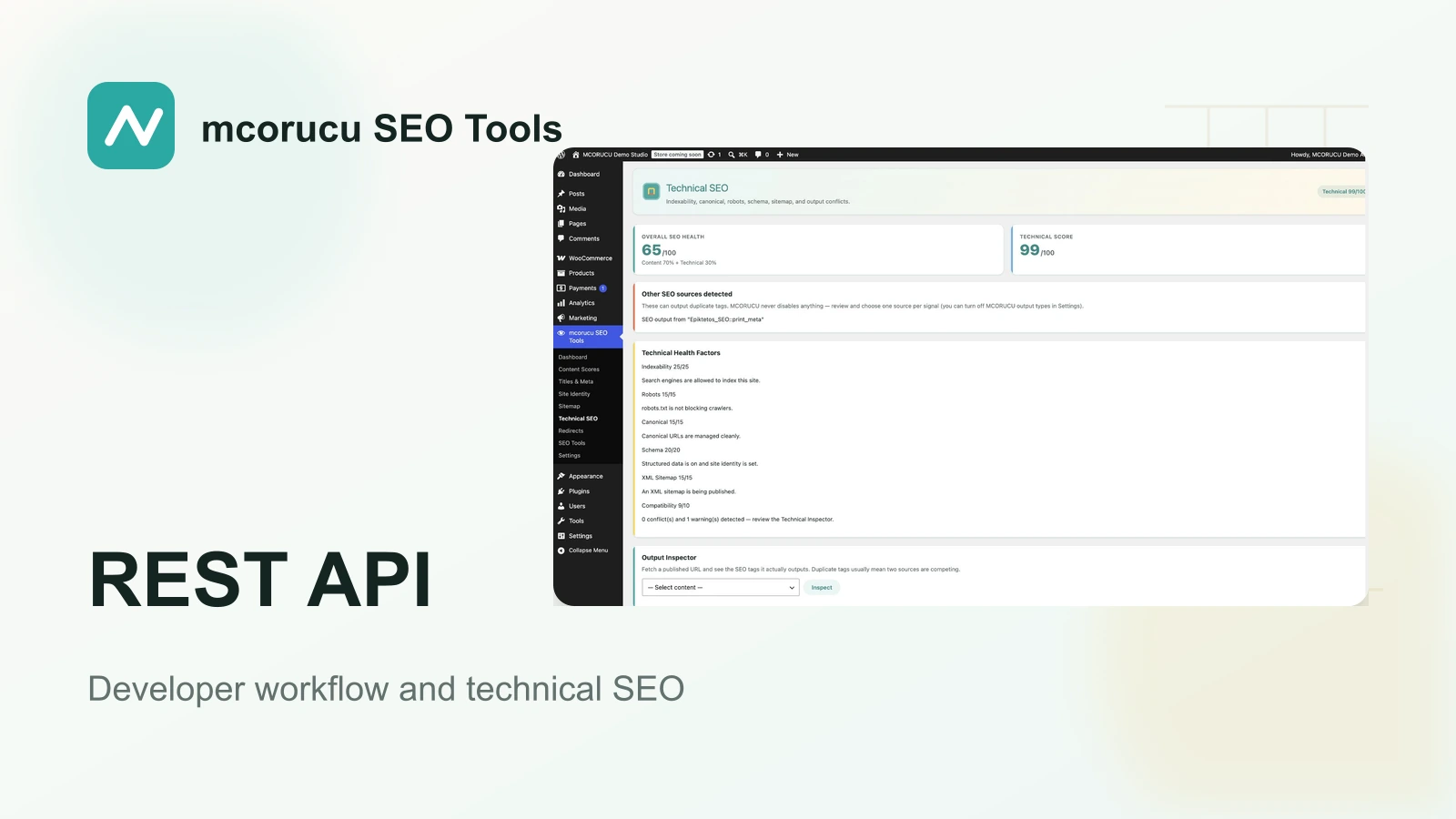Click robots.txt is not blocking crawlers text
The width and height of the screenshot is (1456, 819).
click(x=687, y=409)
